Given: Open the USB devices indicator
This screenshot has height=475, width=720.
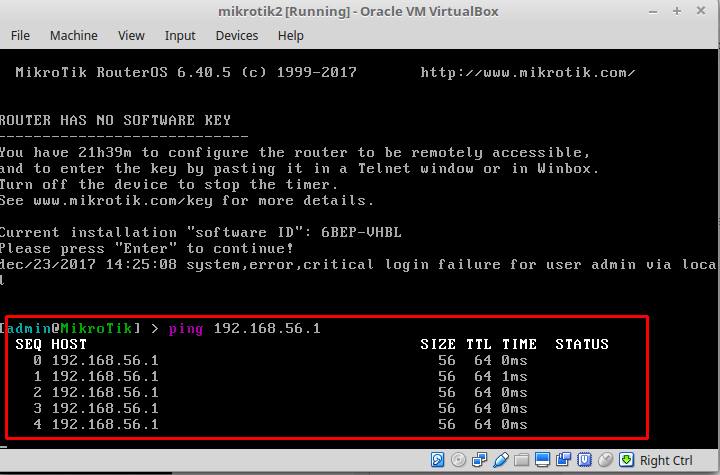Looking at the screenshot, I should [x=501, y=460].
